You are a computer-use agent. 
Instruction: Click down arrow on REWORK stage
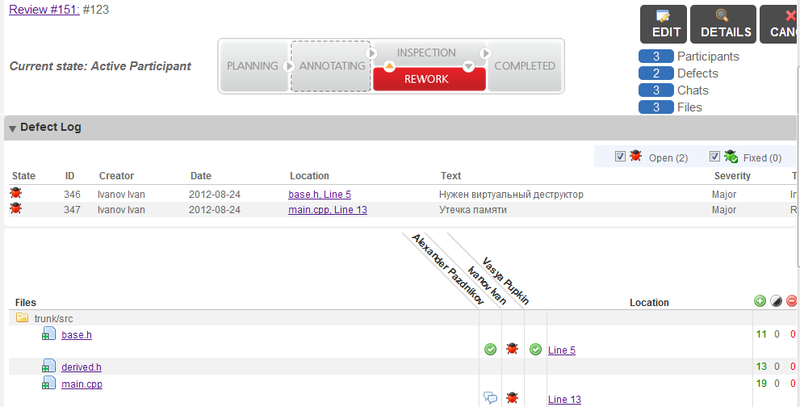pos(468,66)
